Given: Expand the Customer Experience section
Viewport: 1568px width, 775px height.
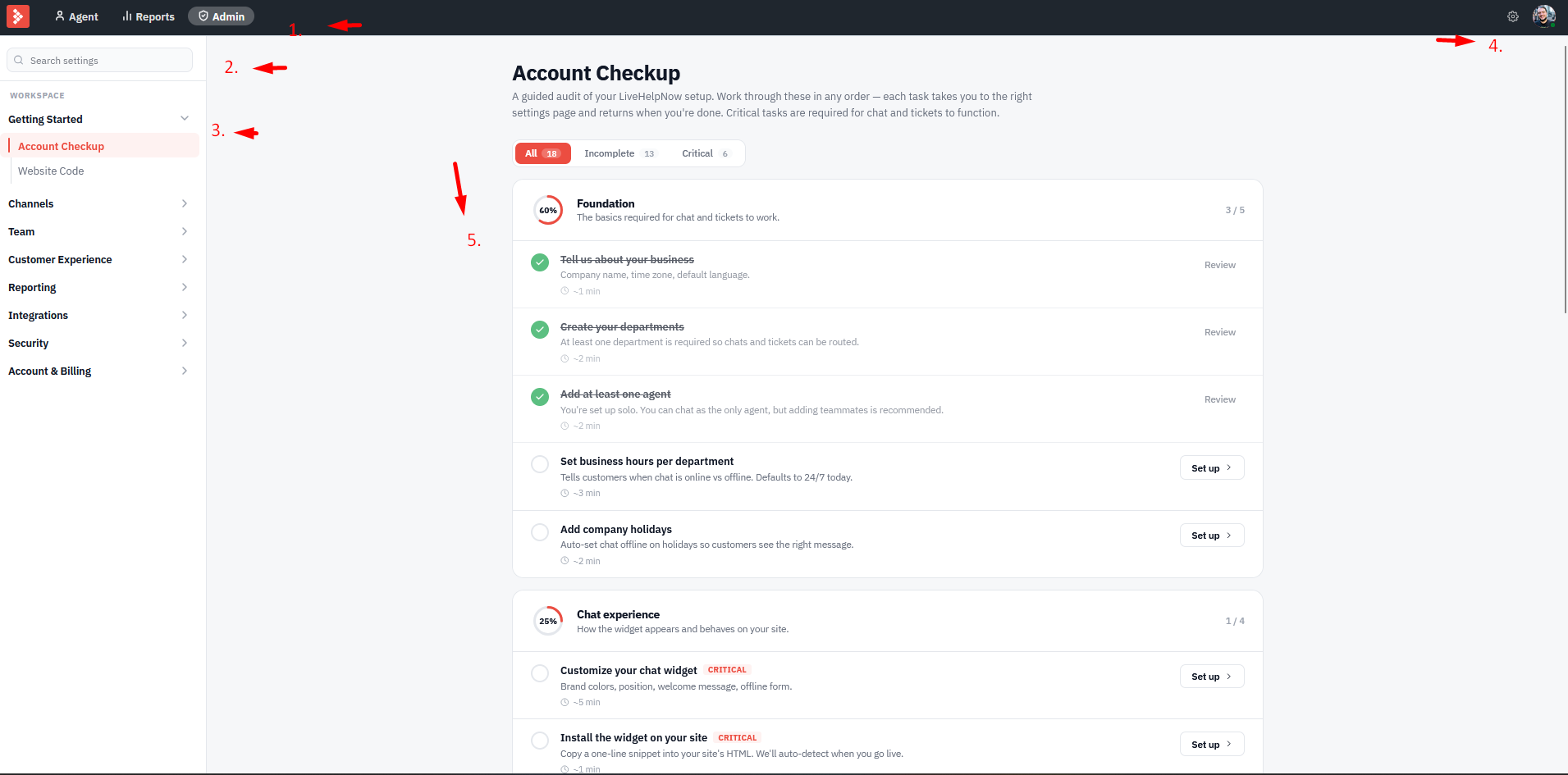Looking at the screenshot, I should (99, 259).
